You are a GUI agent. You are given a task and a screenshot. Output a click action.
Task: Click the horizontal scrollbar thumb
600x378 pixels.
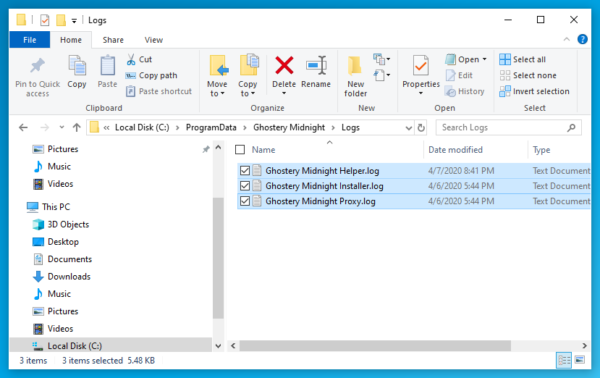coord(375,346)
